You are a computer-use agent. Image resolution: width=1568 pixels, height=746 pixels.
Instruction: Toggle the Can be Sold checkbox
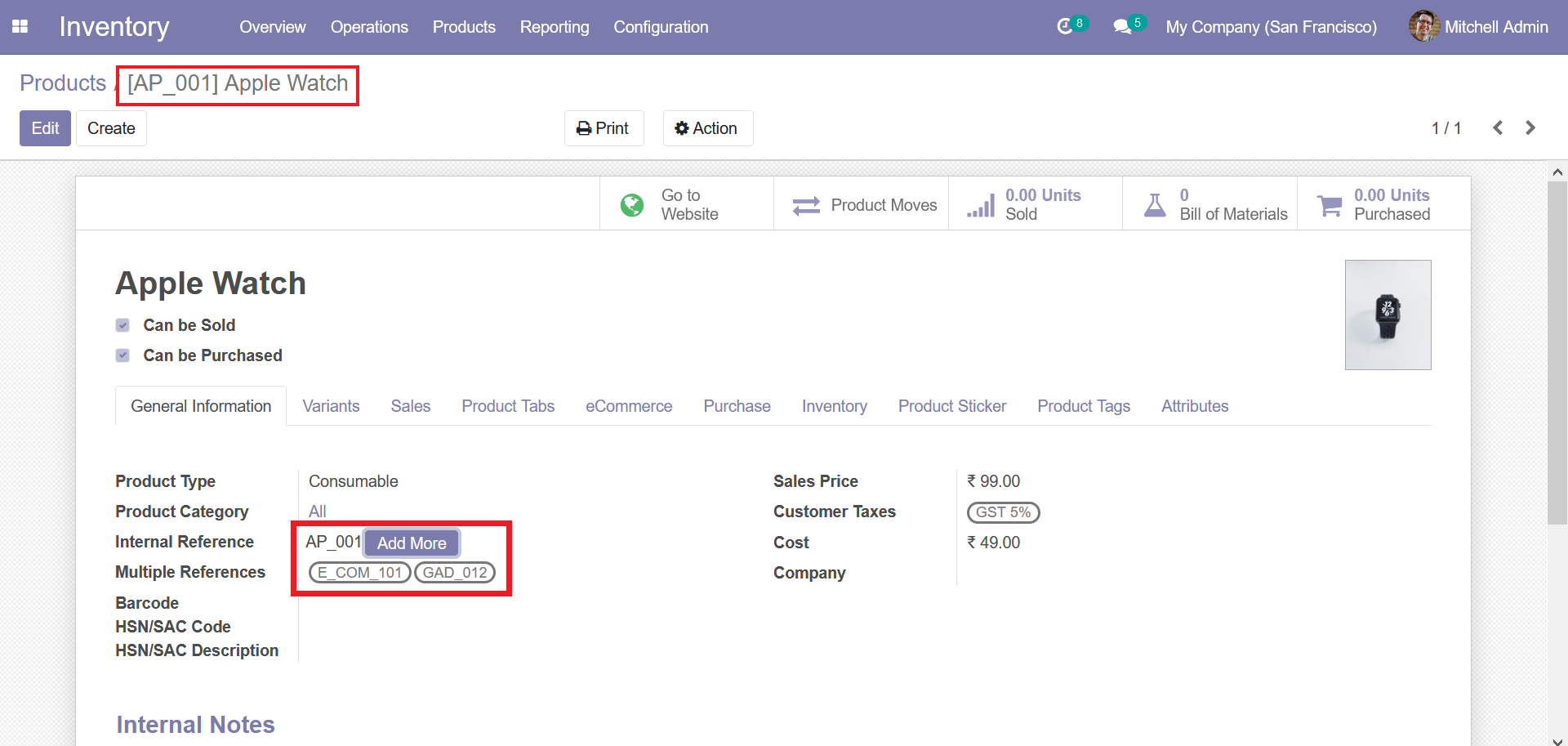point(122,325)
